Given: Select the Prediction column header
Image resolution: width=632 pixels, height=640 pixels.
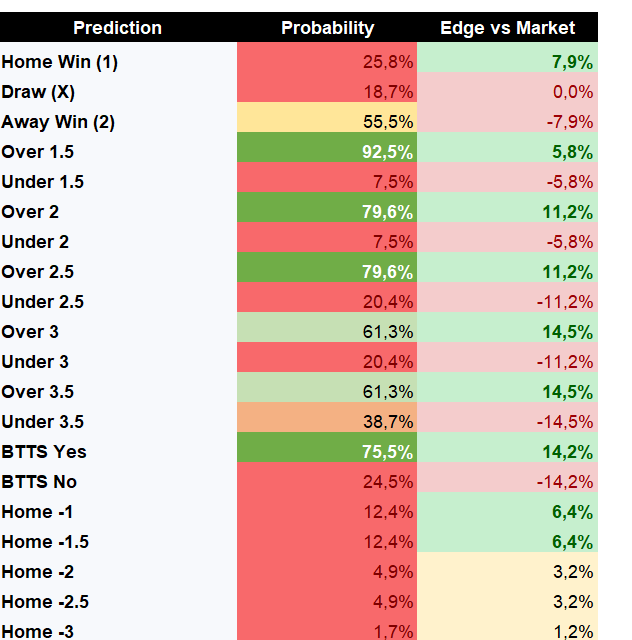Looking at the screenshot, I should coord(118,27).
